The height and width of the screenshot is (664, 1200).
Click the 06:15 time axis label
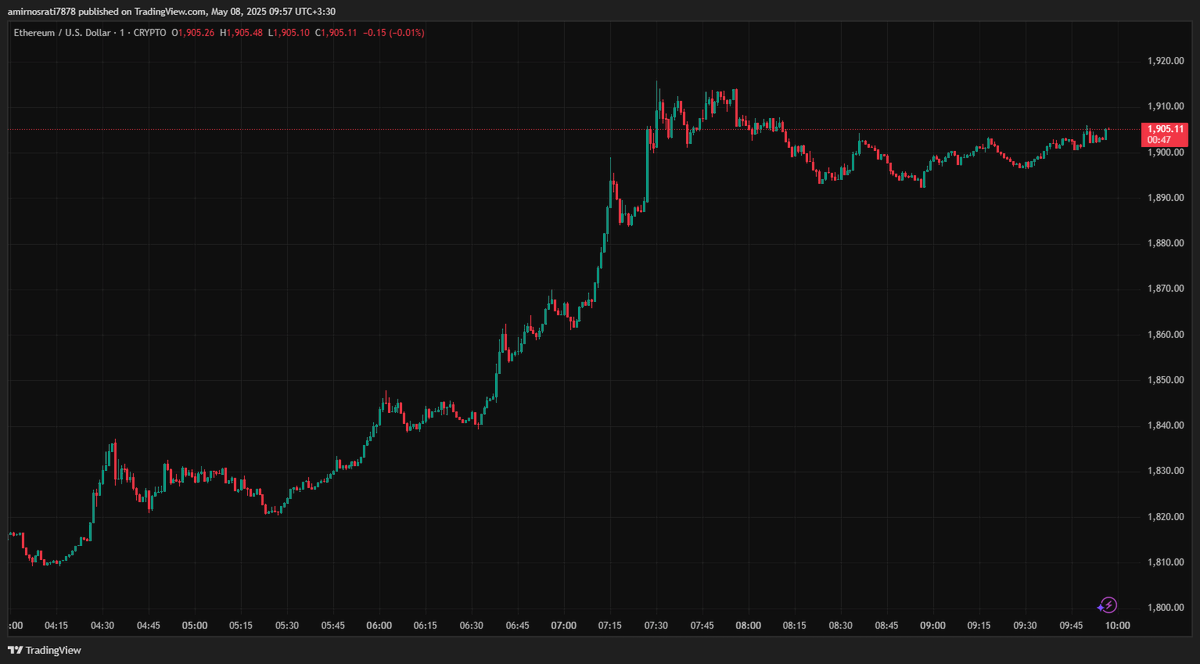pyautogui.click(x=425, y=625)
